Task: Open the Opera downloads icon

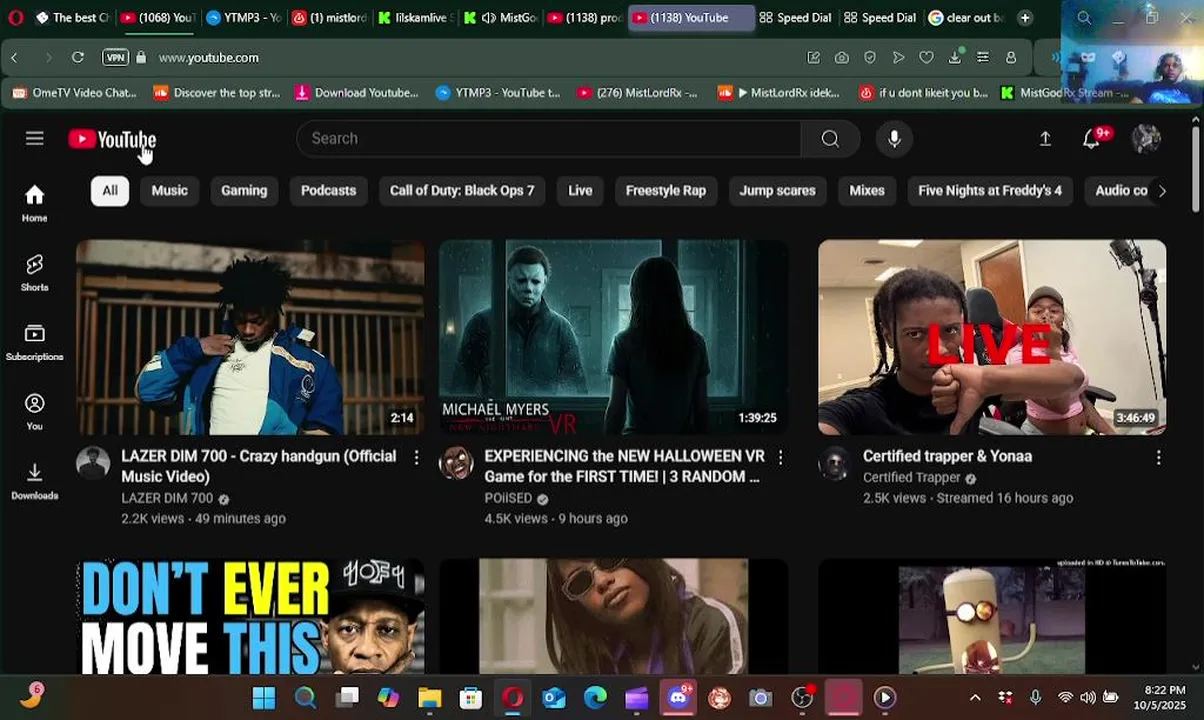Action: 955,58
